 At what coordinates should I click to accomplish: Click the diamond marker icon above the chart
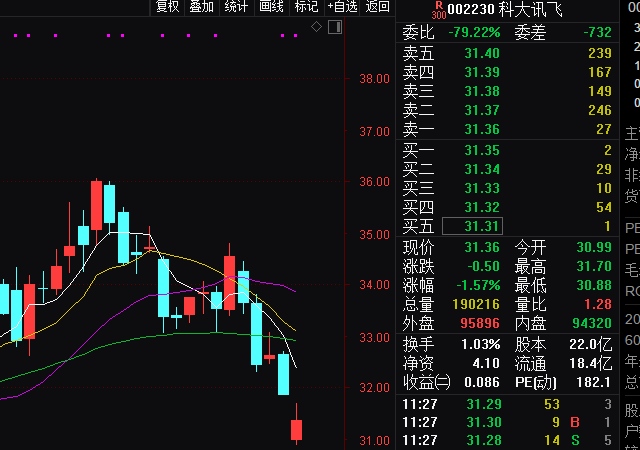pos(317,27)
